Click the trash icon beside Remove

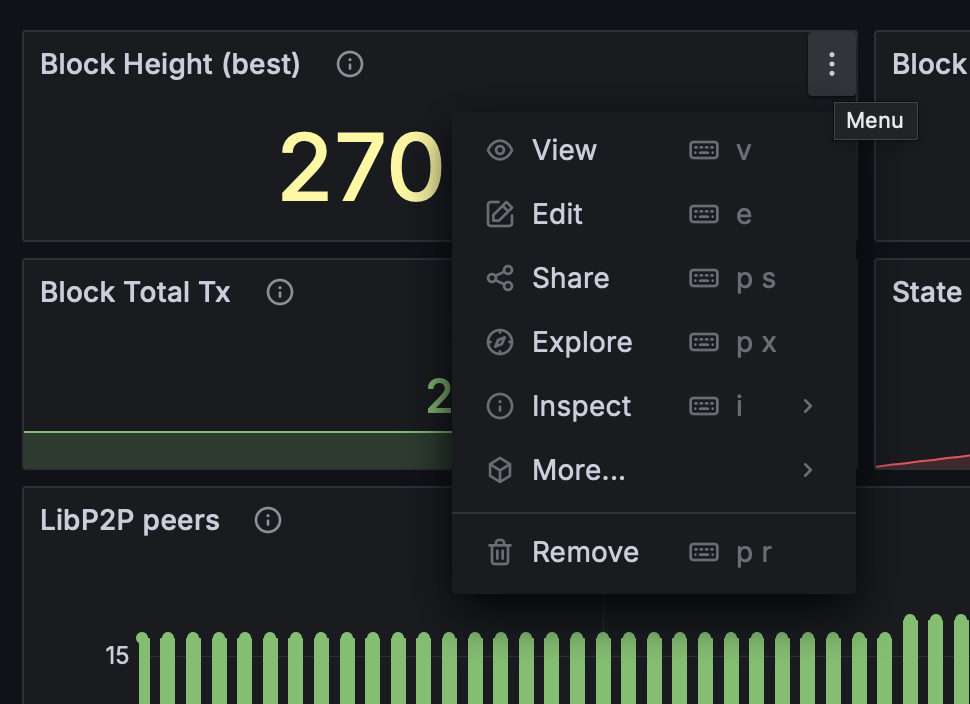click(x=499, y=552)
